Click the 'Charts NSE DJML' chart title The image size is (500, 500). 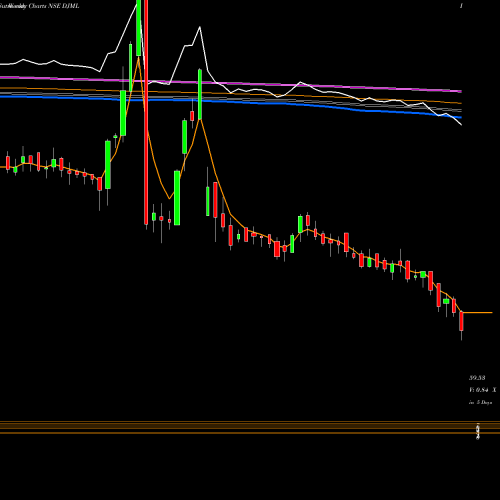pyautogui.click(x=54, y=6)
